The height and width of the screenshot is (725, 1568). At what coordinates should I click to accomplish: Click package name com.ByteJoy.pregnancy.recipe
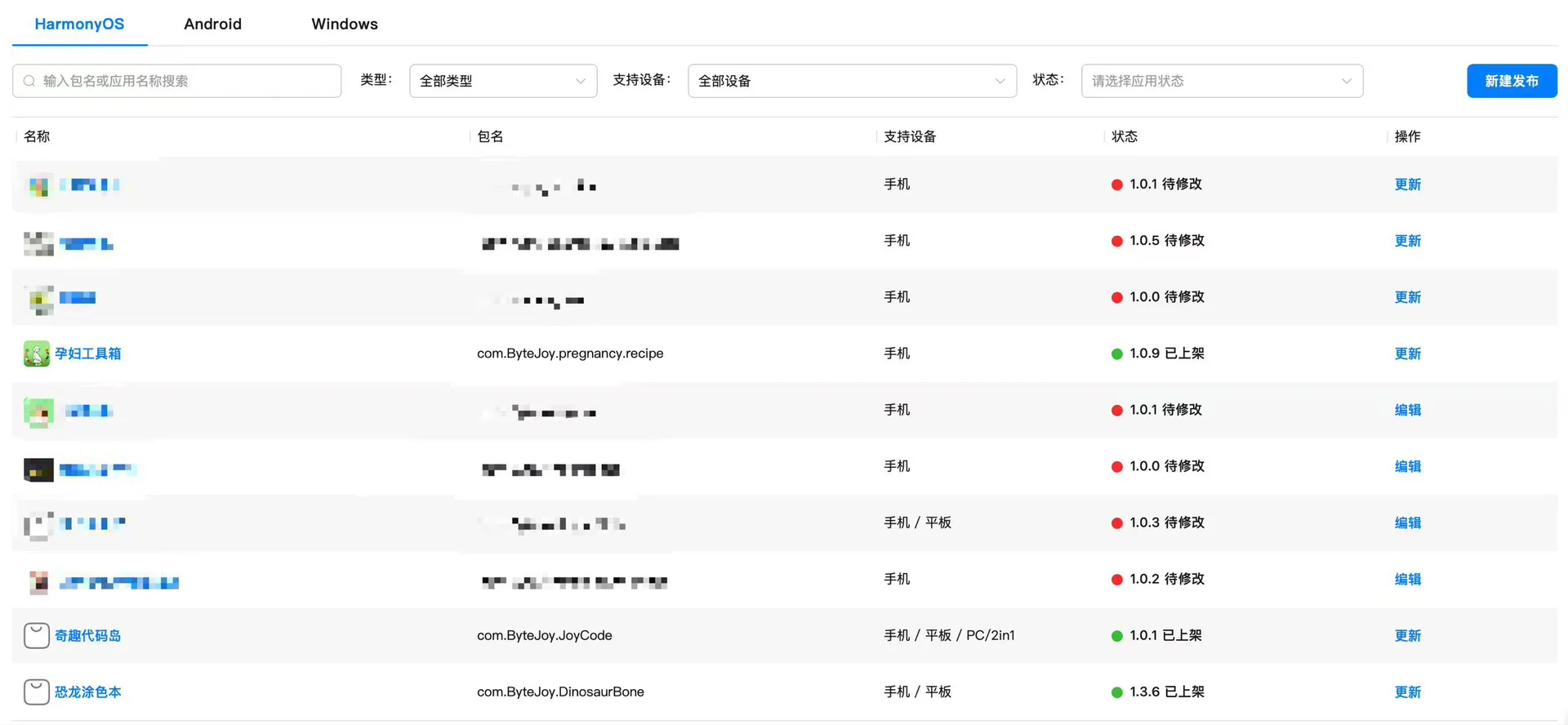click(x=570, y=354)
